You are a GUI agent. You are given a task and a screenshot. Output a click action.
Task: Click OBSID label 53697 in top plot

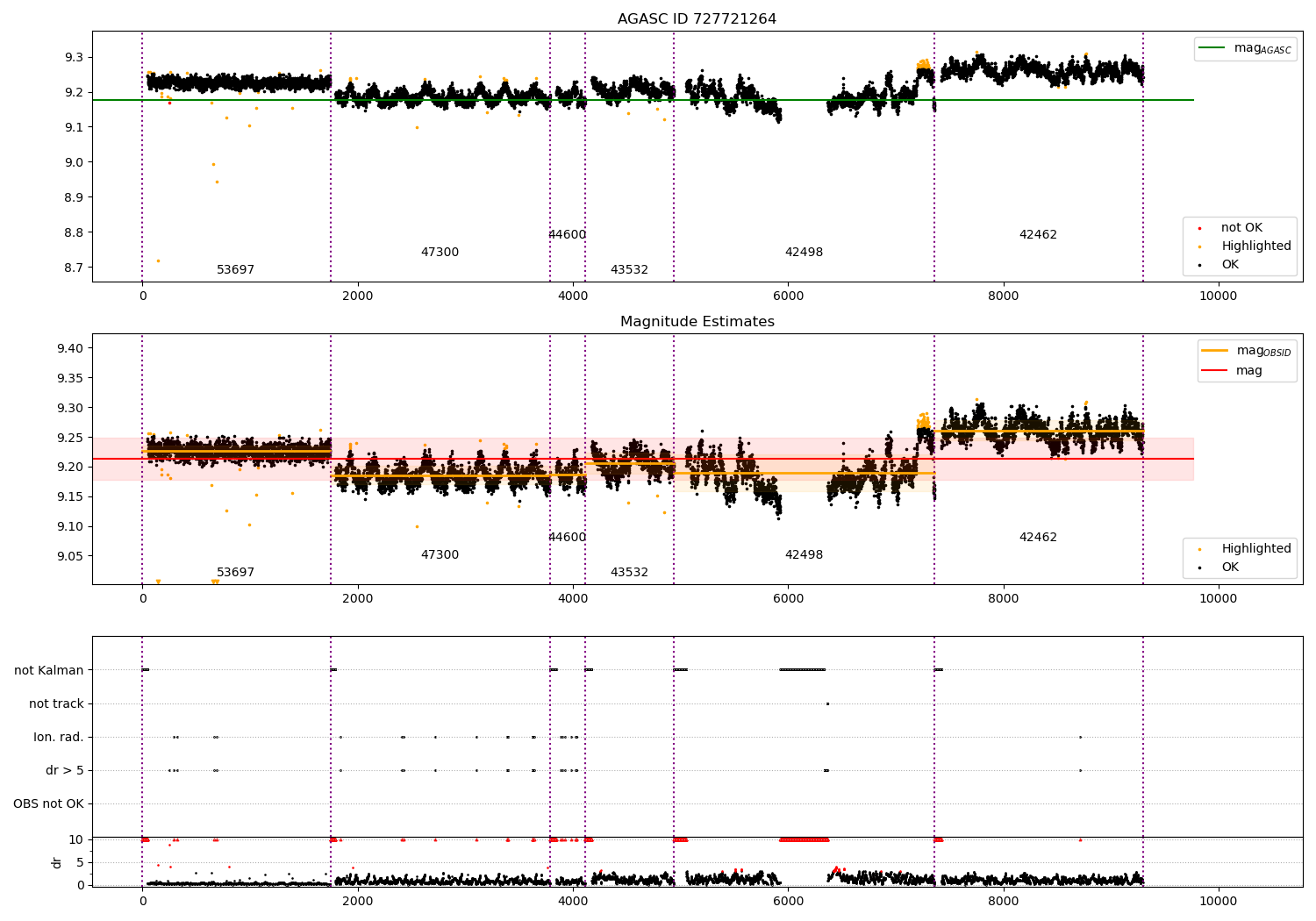pos(235,269)
